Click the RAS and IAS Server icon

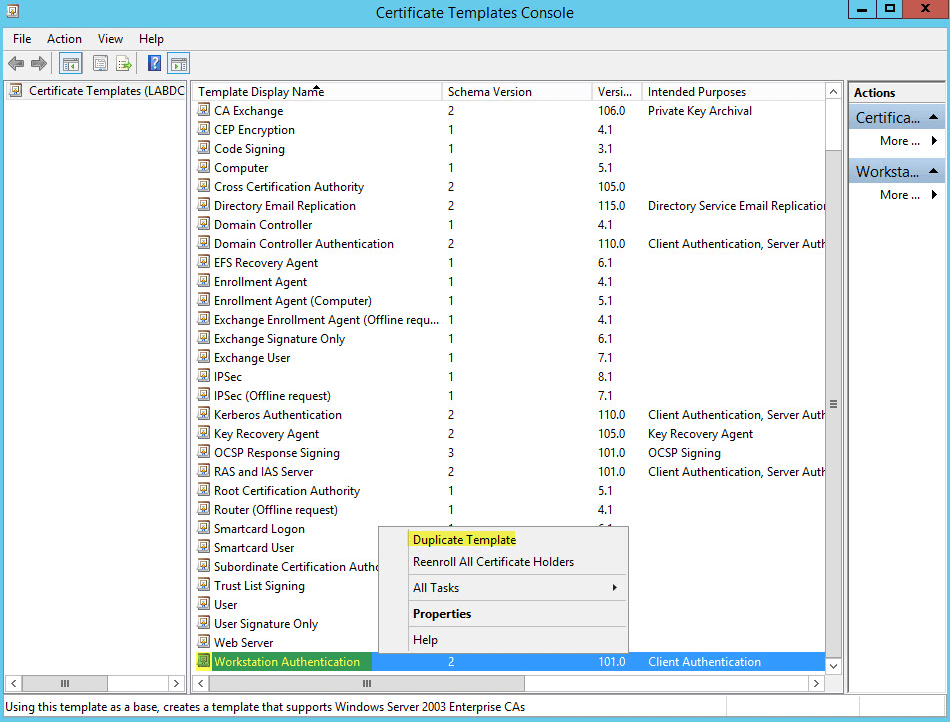pos(204,471)
